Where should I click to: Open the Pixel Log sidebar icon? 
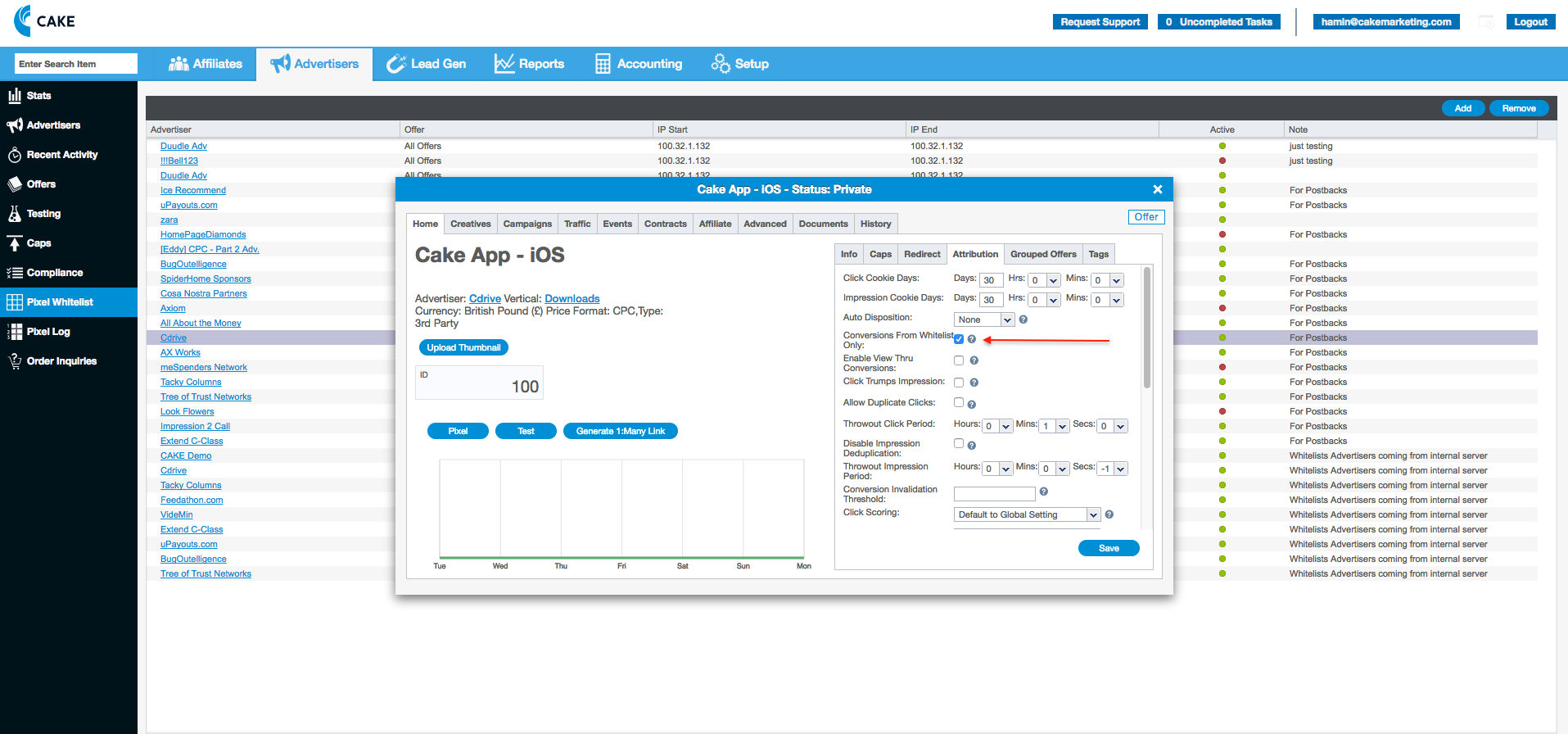pos(15,332)
